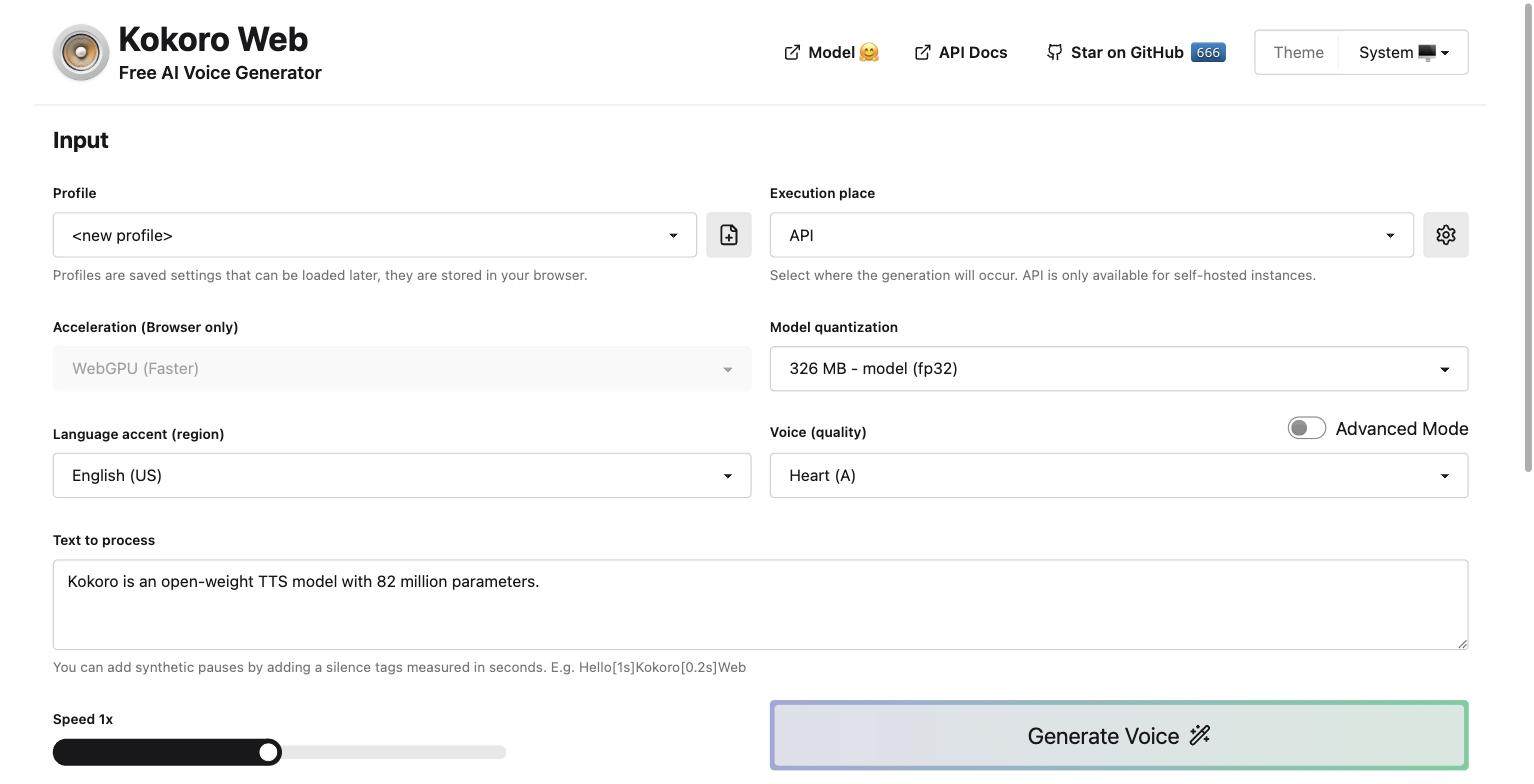The width and height of the screenshot is (1534, 784).
Task: Click the GitHub fork icon
Action: tap(1054, 52)
